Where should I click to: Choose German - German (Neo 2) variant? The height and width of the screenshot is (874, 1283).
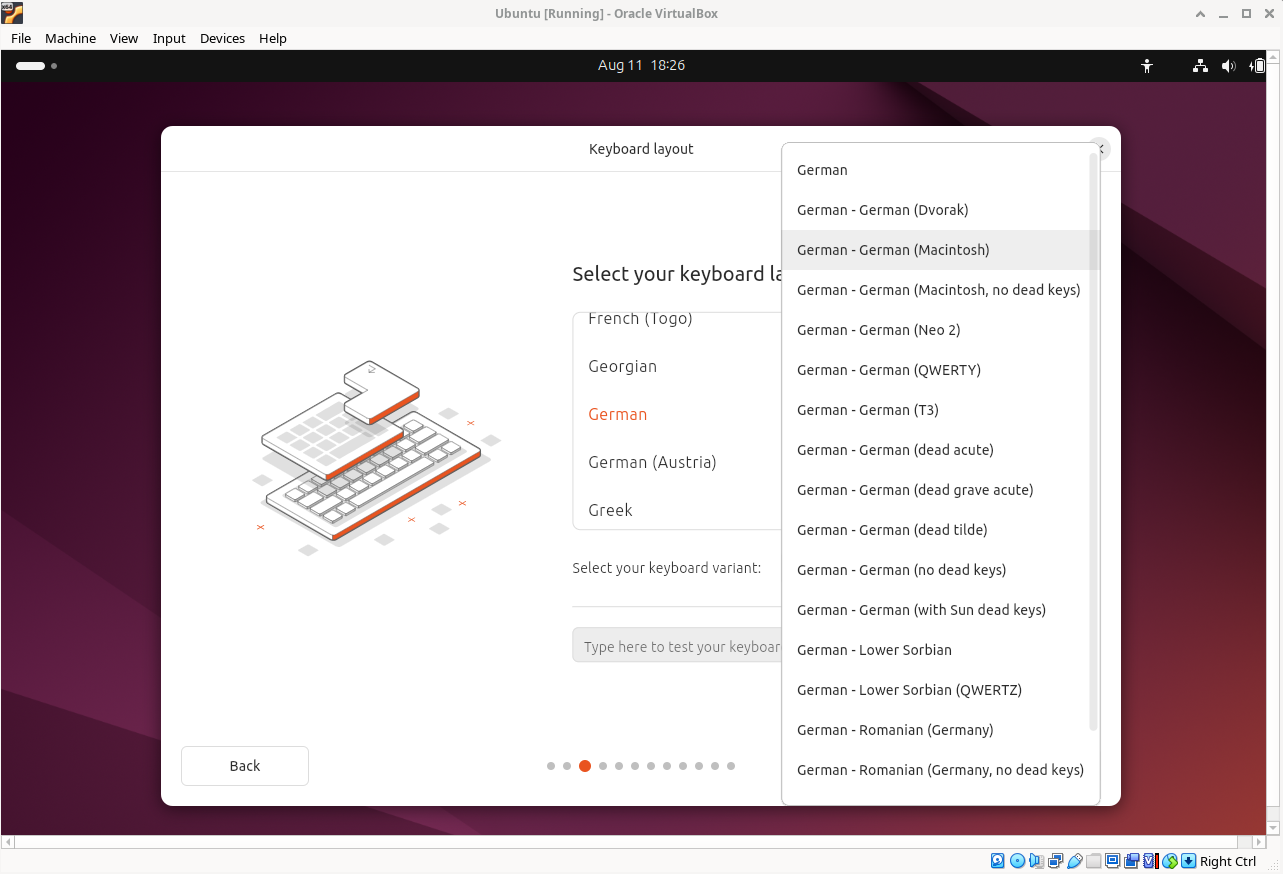(x=878, y=330)
